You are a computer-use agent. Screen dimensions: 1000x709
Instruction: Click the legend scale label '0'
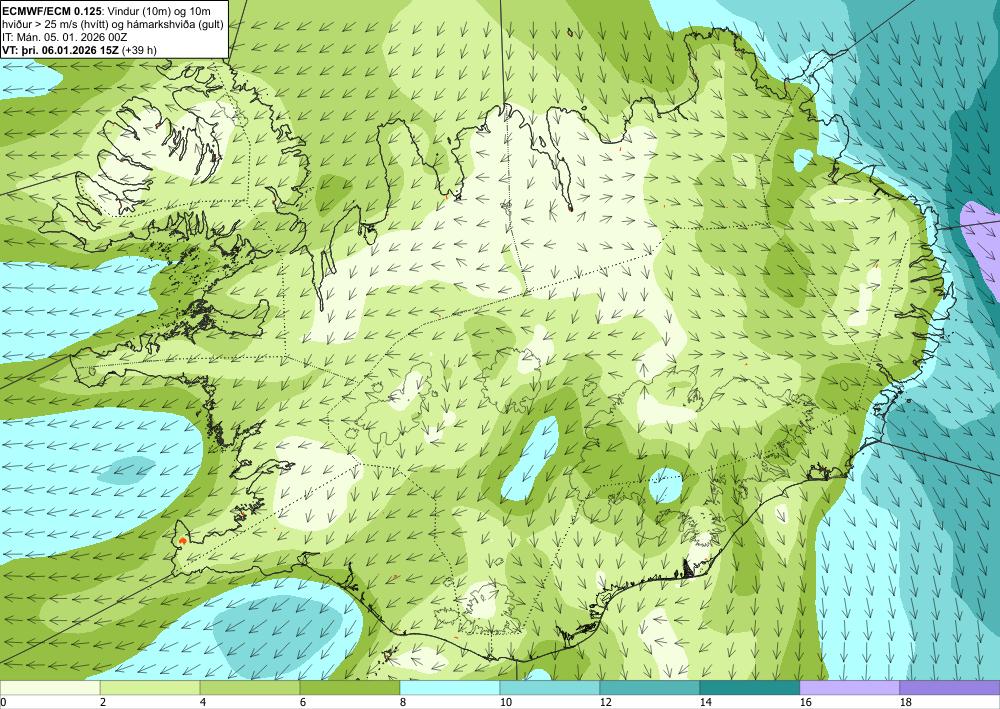tap(3, 702)
